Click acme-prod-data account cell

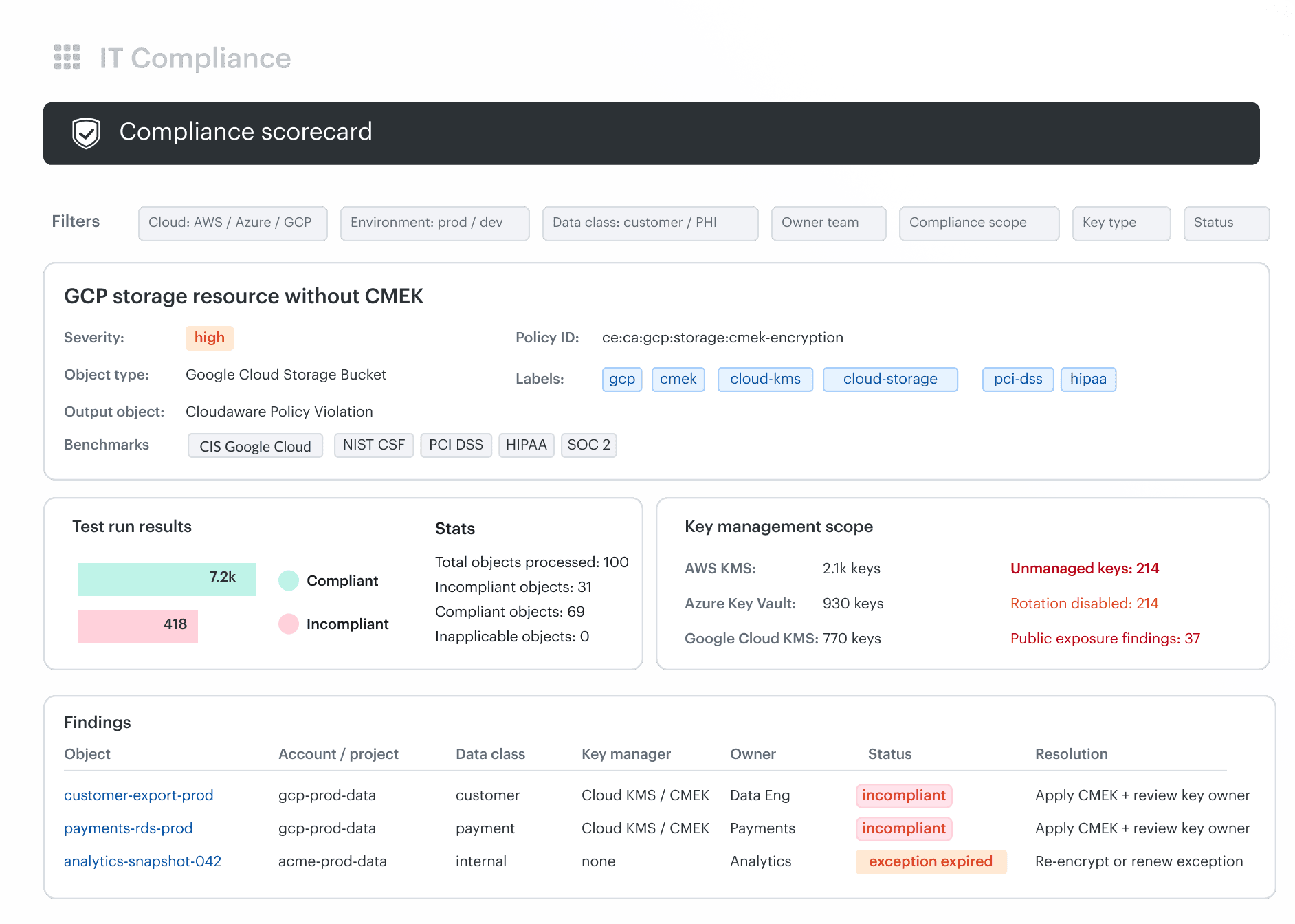point(333,861)
